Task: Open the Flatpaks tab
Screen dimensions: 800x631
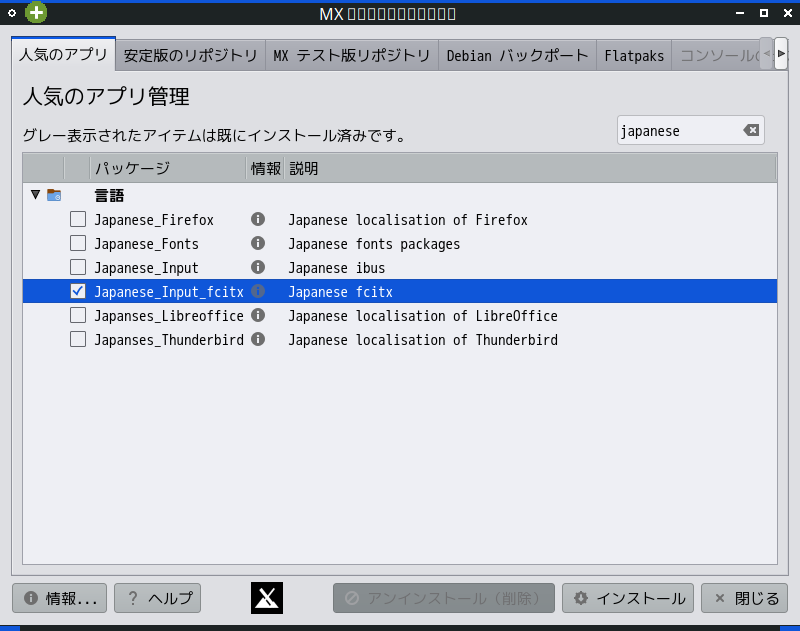Action: pos(634,56)
